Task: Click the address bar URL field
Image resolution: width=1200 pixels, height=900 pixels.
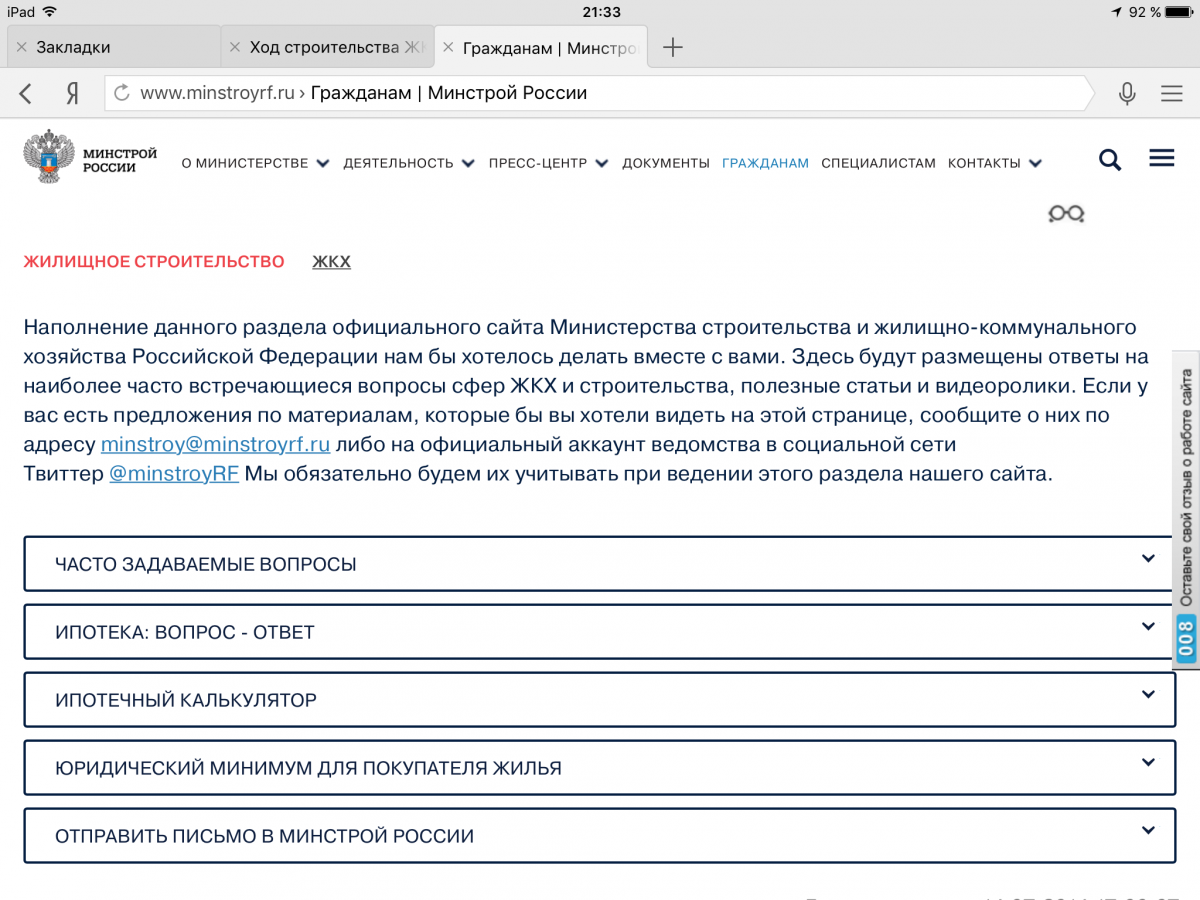Action: point(598,93)
